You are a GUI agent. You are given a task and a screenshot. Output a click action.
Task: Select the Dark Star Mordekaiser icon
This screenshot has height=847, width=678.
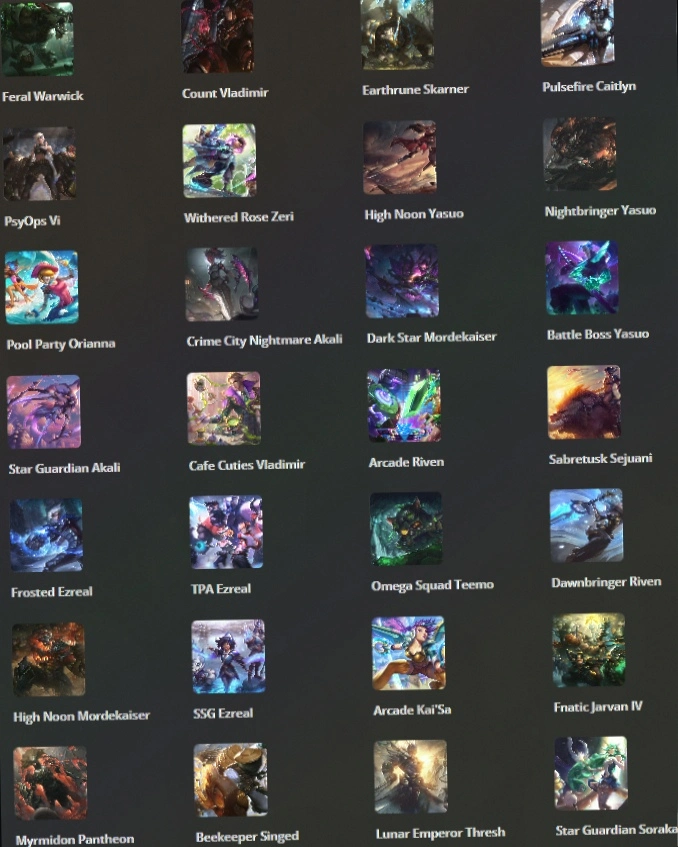[x=402, y=281]
